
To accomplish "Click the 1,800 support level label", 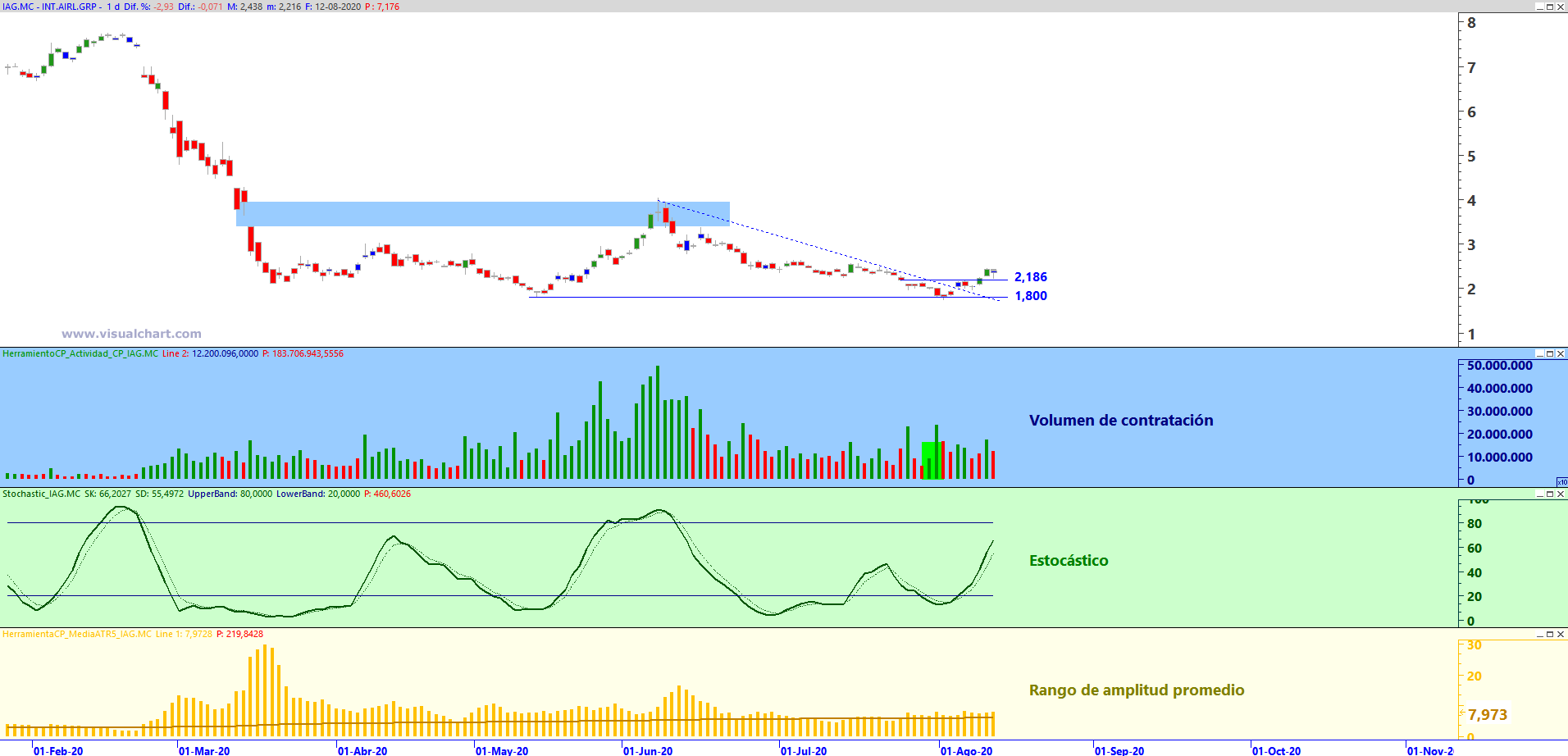I will pyautogui.click(x=1031, y=296).
